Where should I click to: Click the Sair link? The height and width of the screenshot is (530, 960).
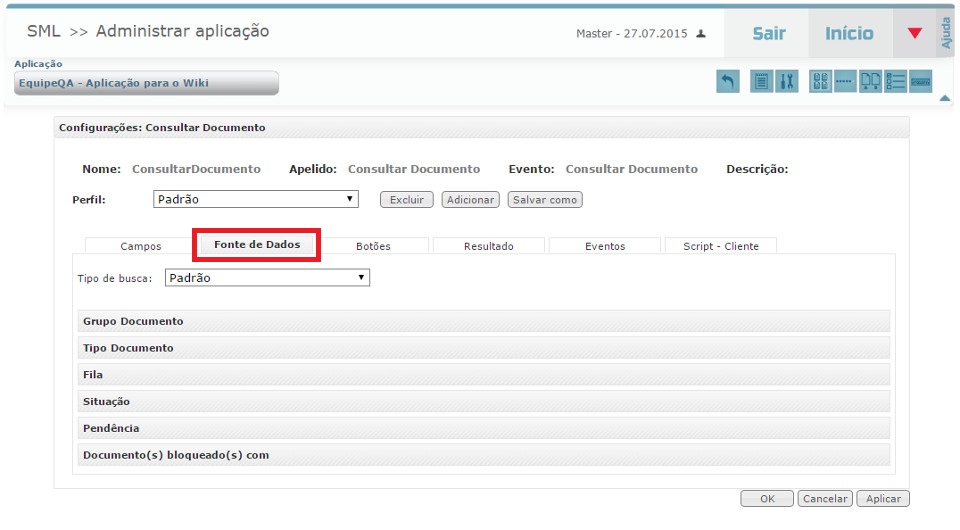(768, 34)
